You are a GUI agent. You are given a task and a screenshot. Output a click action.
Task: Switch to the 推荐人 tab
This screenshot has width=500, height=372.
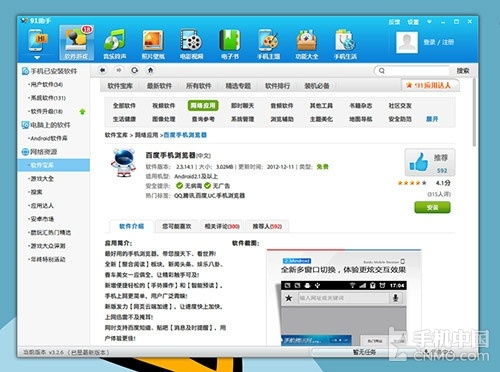[x=267, y=226]
